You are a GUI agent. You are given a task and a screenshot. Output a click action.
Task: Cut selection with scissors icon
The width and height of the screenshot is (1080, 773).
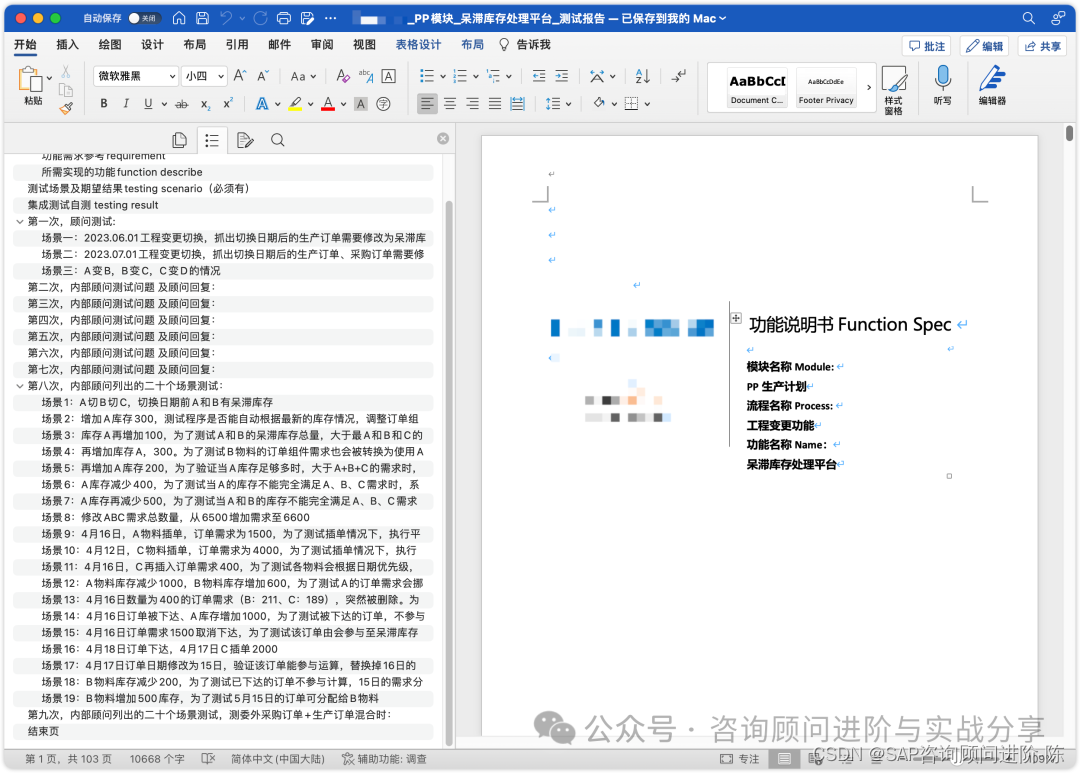65,72
